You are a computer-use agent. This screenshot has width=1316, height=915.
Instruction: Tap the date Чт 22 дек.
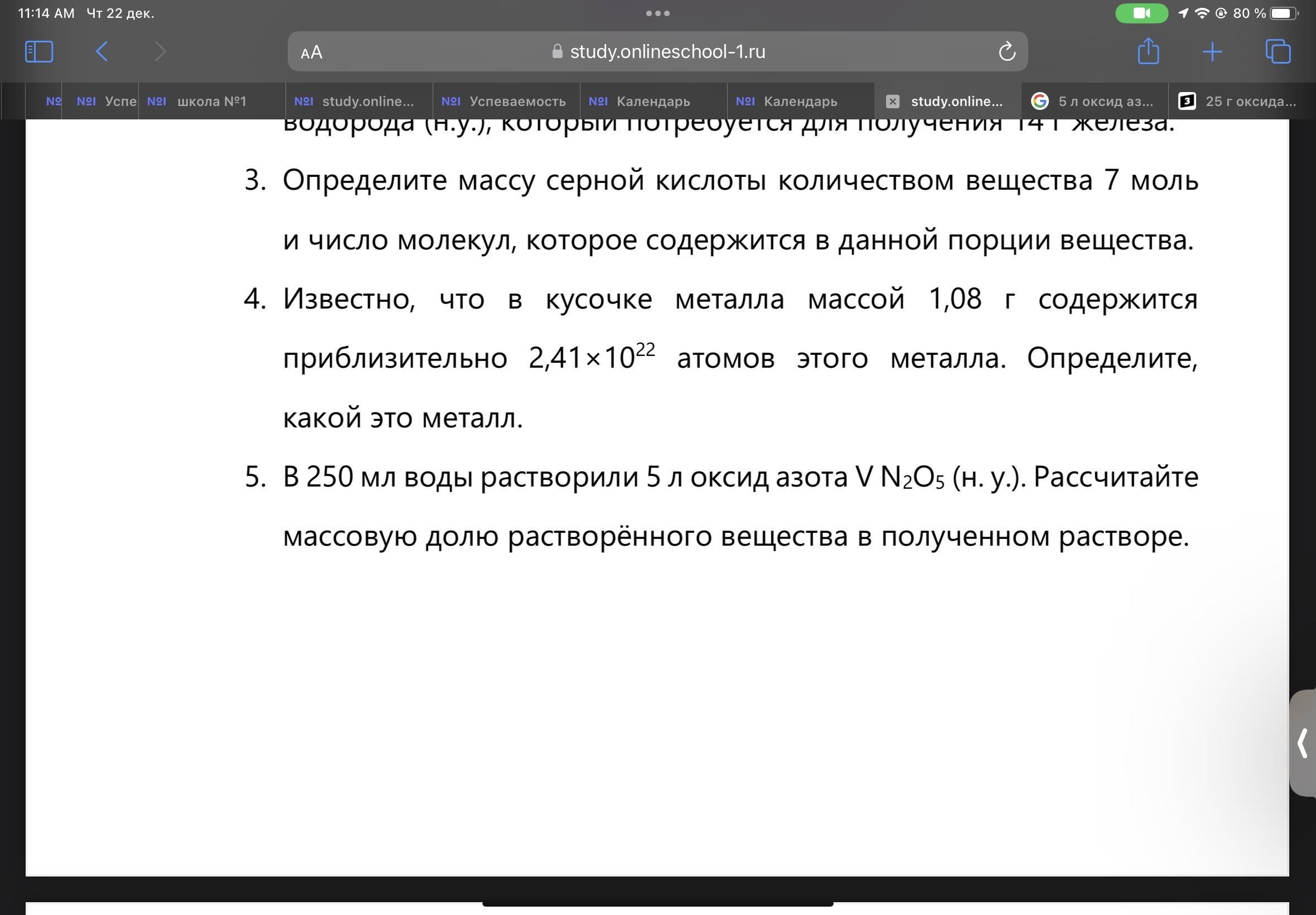click(120, 13)
